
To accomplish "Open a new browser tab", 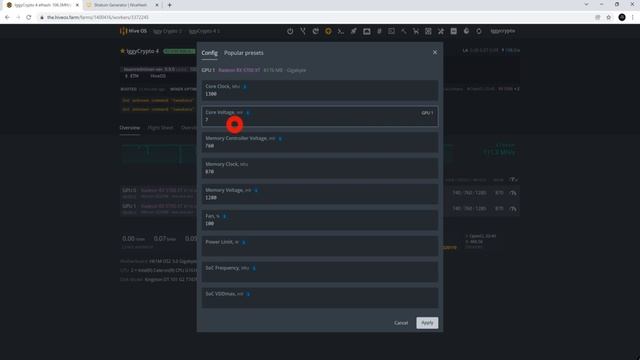I will 169,5.
